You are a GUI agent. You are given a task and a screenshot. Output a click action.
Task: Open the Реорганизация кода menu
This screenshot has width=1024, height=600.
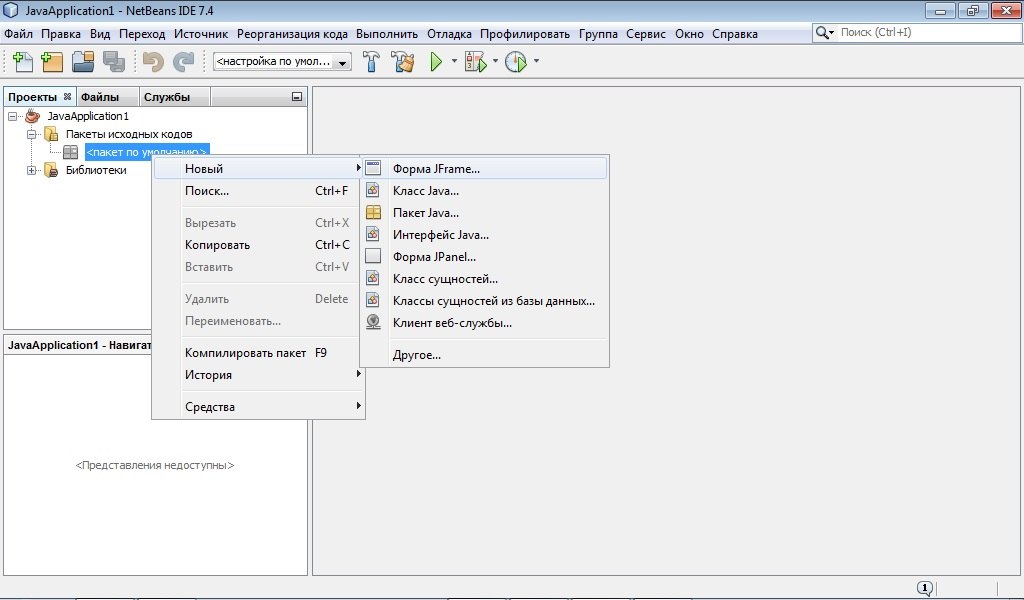292,34
